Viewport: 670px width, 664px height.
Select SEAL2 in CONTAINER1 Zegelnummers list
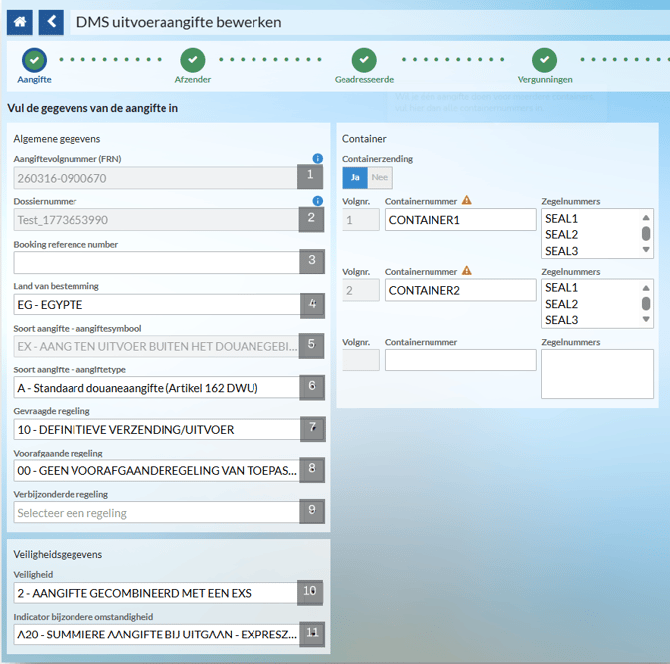561,235
